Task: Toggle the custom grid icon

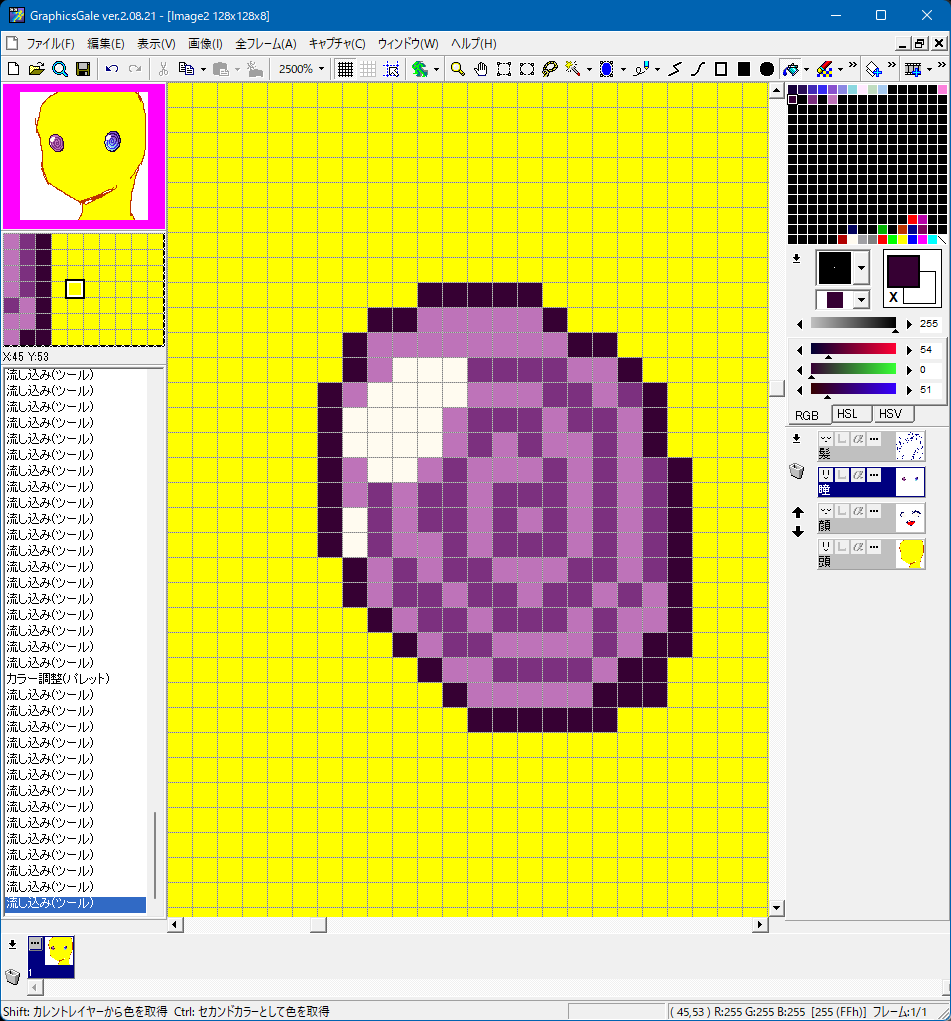Action: point(368,69)
